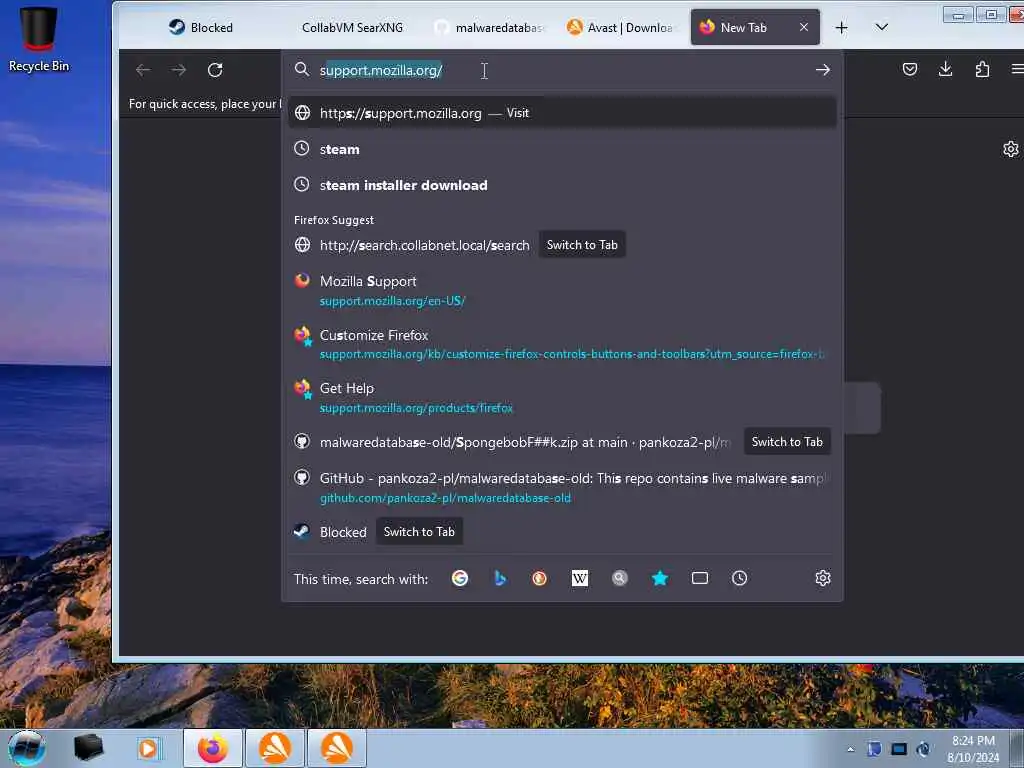The image size is (1024, 768).
Task: Select malwaredatabase-old SpongebobF##k.zip suggestion
Action: (x=524, y=442)
